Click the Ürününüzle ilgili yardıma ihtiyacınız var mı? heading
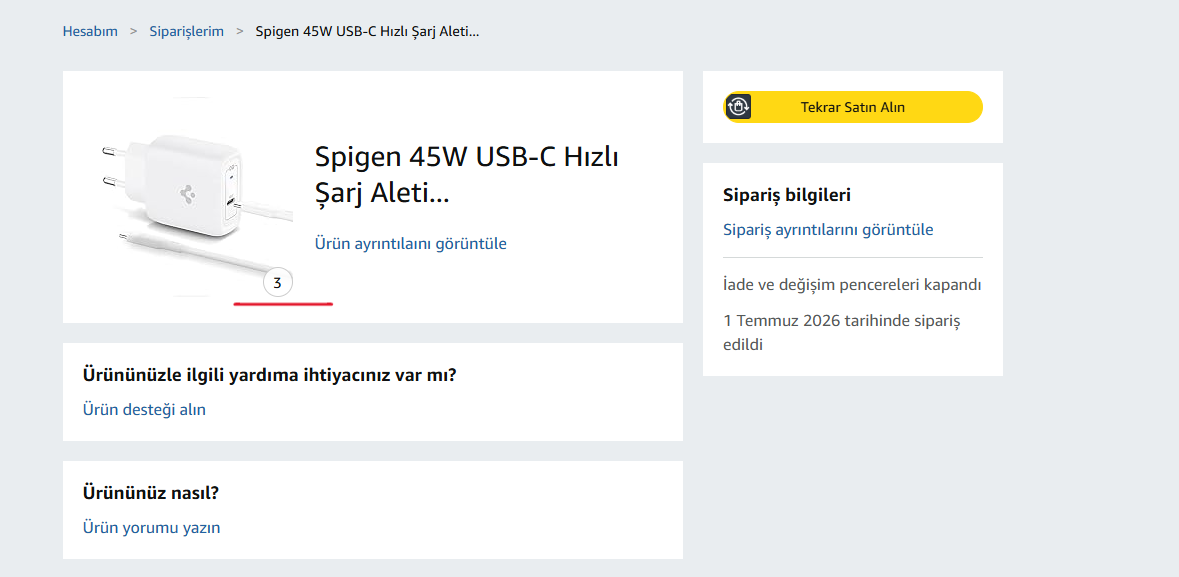Viewport: 1179px width, 577px height. [269, 375]
